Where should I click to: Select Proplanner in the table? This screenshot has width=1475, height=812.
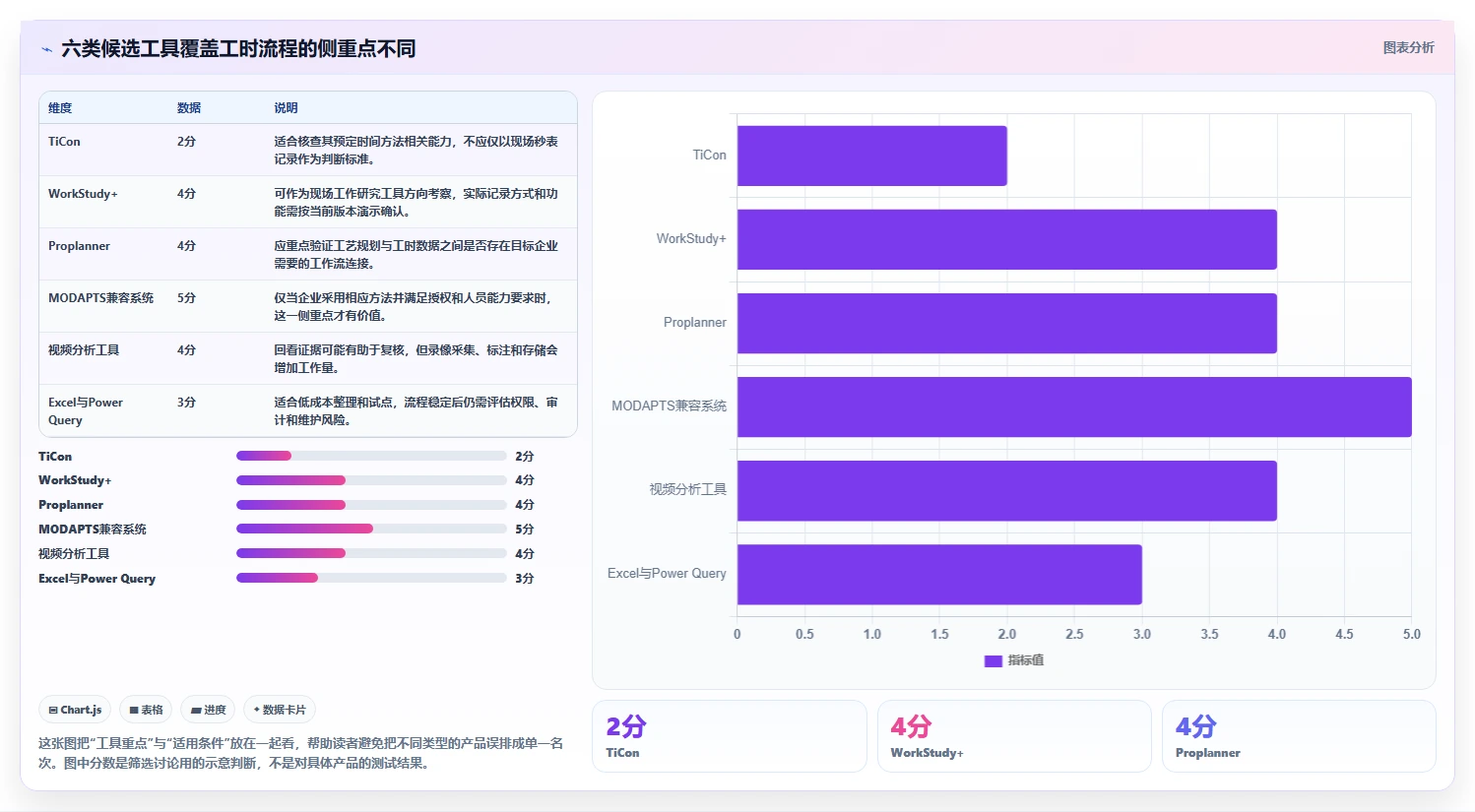pos(79,246)
